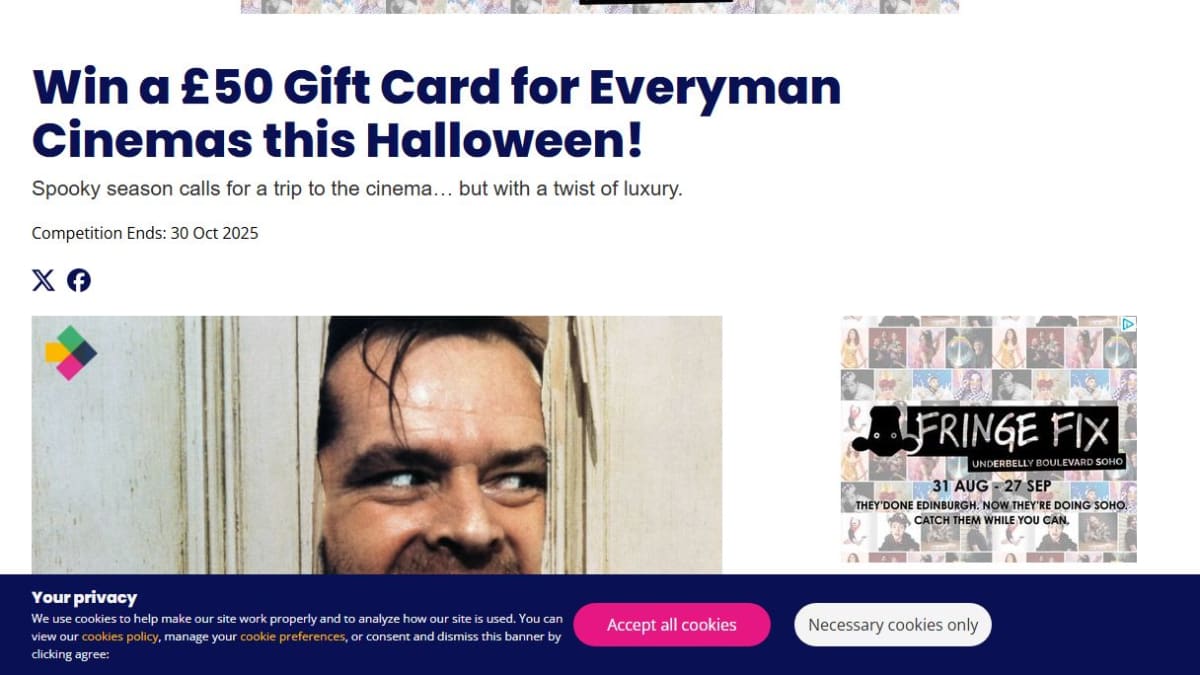Viewport: 1200px width, 675px height.
Task: Click the Win a £50 Gift Card headline
Action: click(436, 113)
